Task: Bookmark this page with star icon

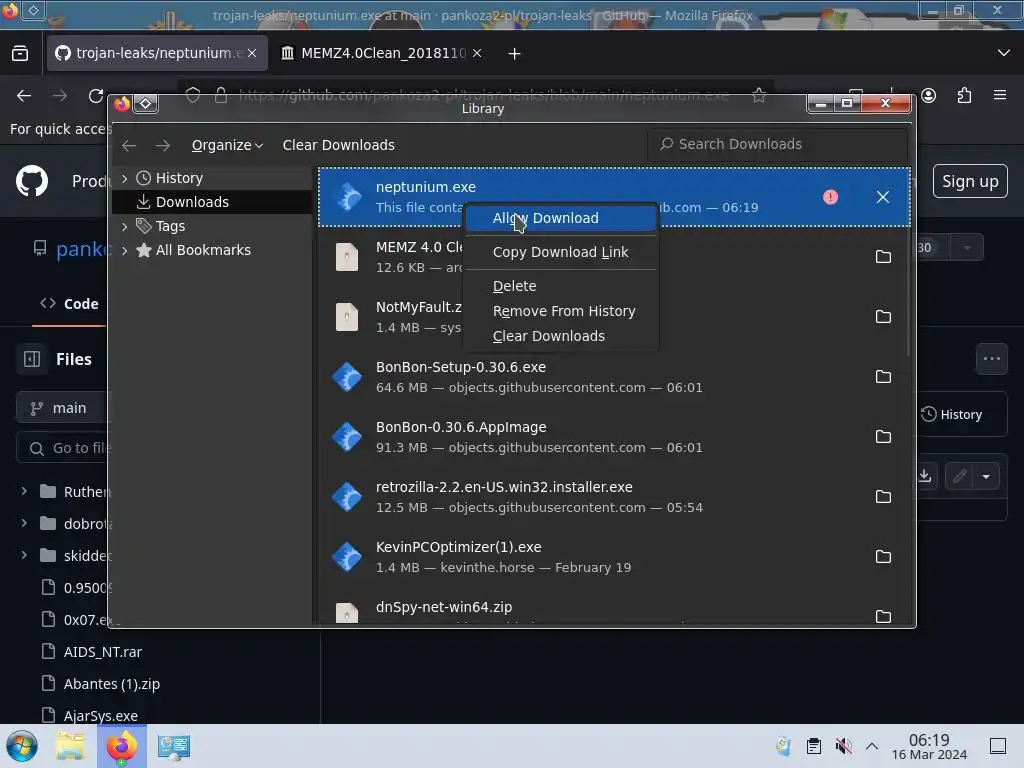Action: click(x=758, y=95)
